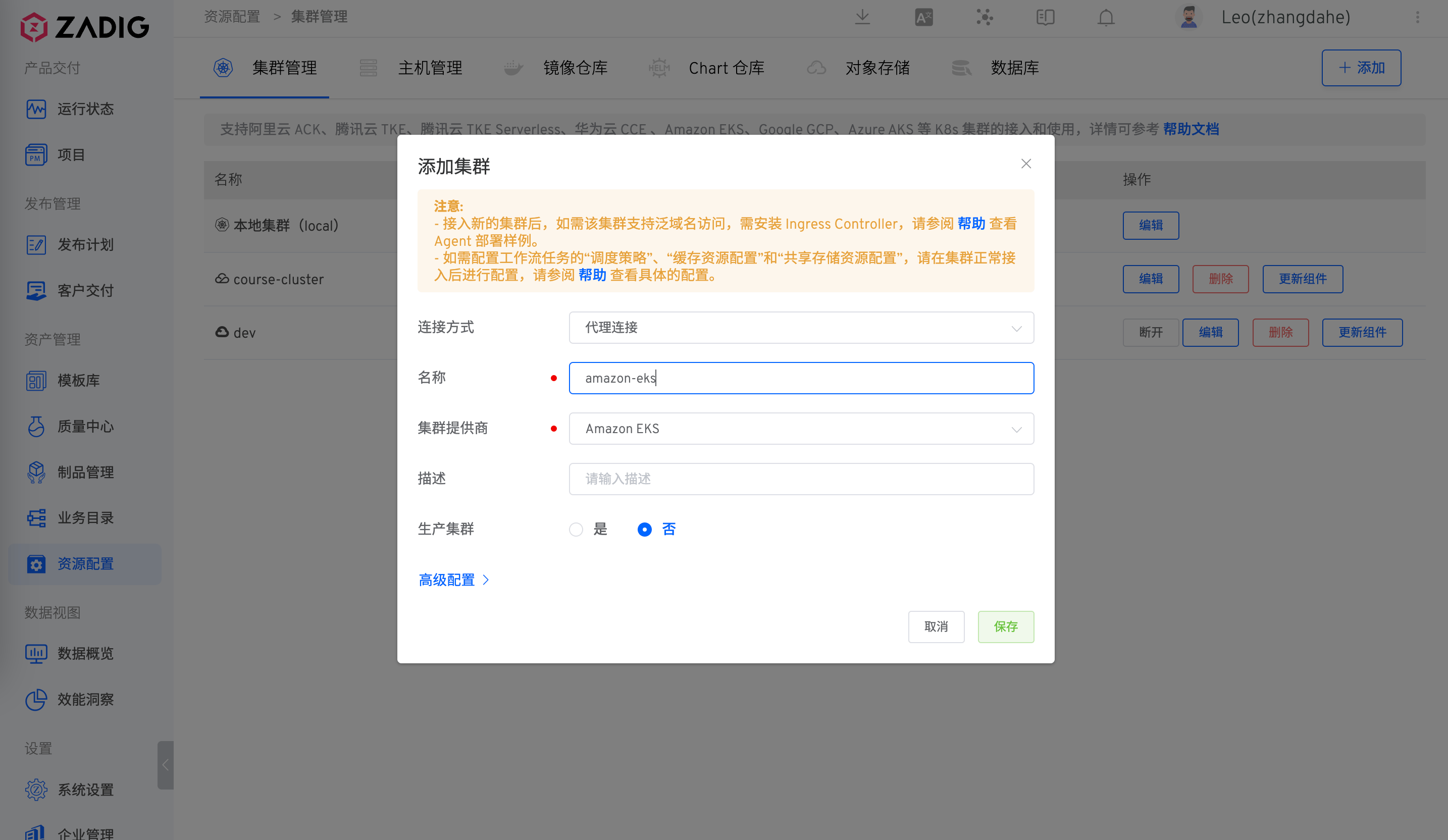This screenshot has width=1448, height=840.
Task: Click 编辑 for dev cluster
Action: coord(1211,332)
